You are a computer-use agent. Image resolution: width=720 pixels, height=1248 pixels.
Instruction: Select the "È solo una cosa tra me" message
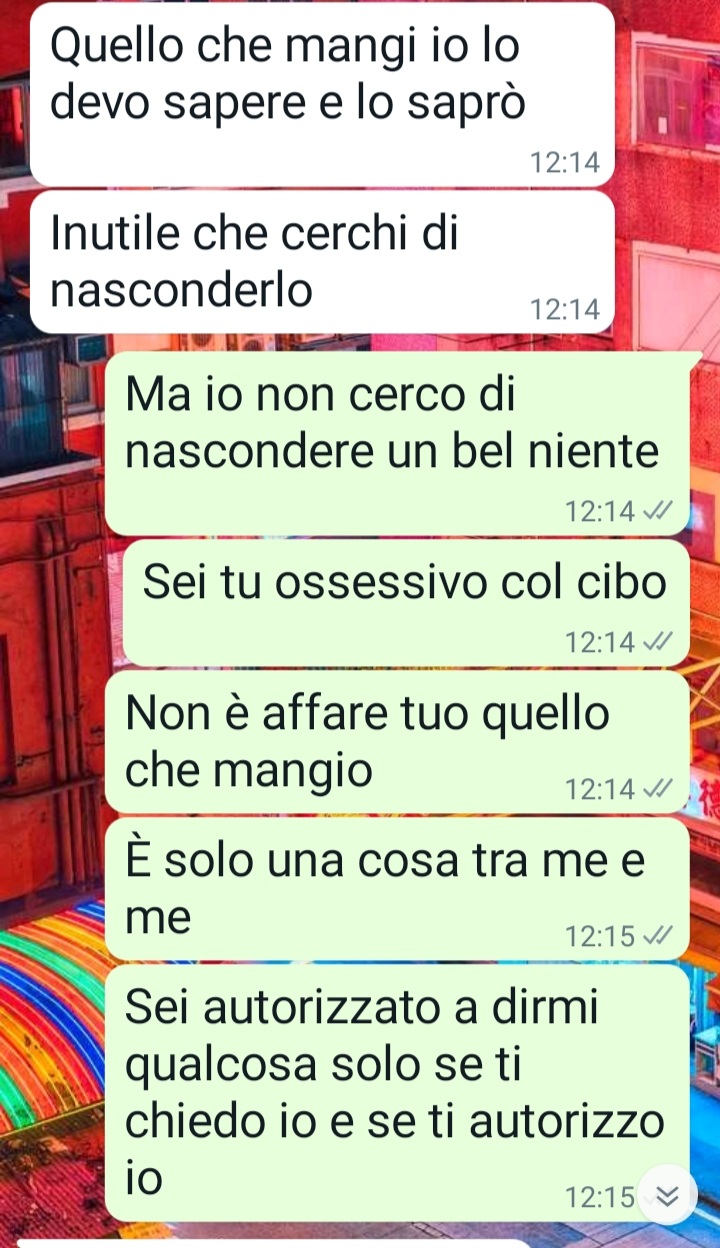coord(397,889)
